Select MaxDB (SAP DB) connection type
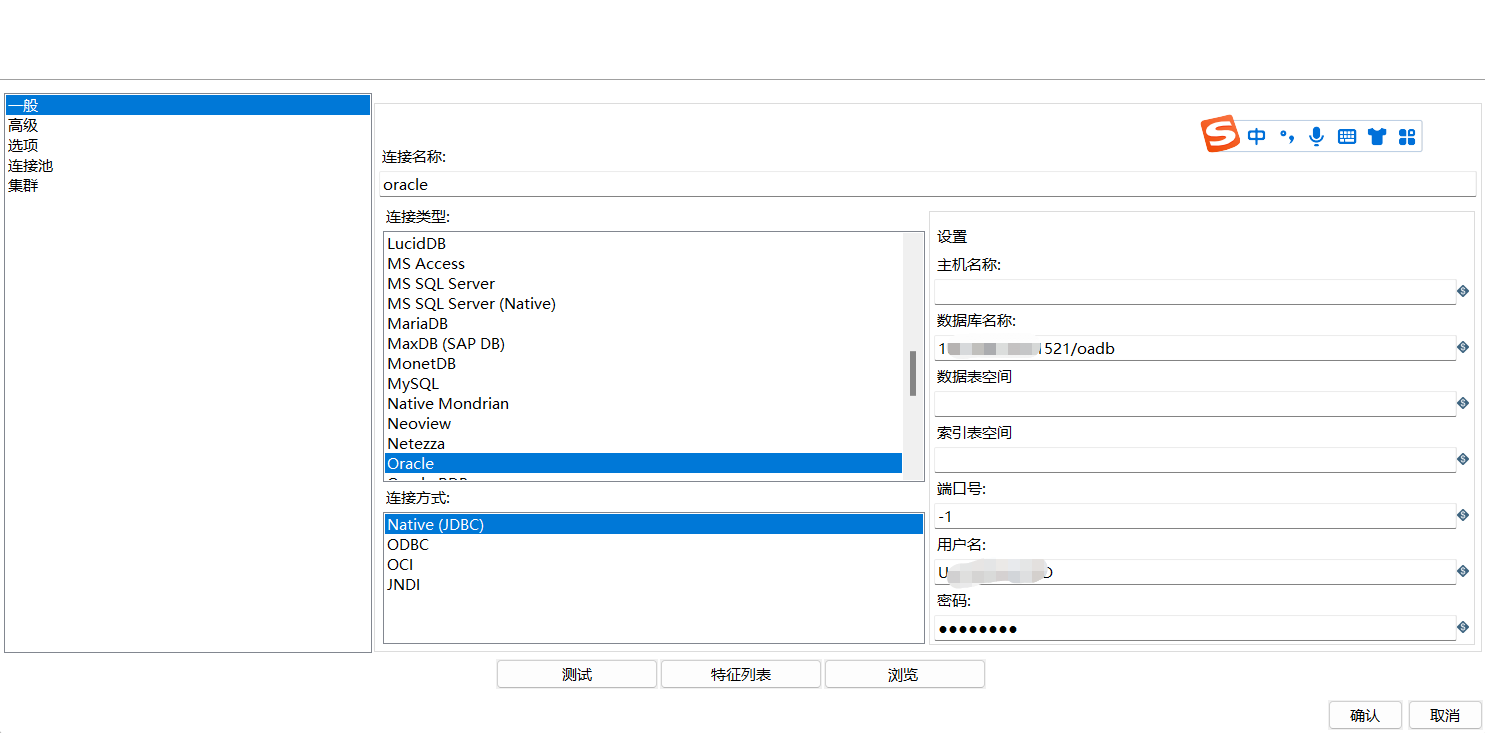 [x=643, y=344]
